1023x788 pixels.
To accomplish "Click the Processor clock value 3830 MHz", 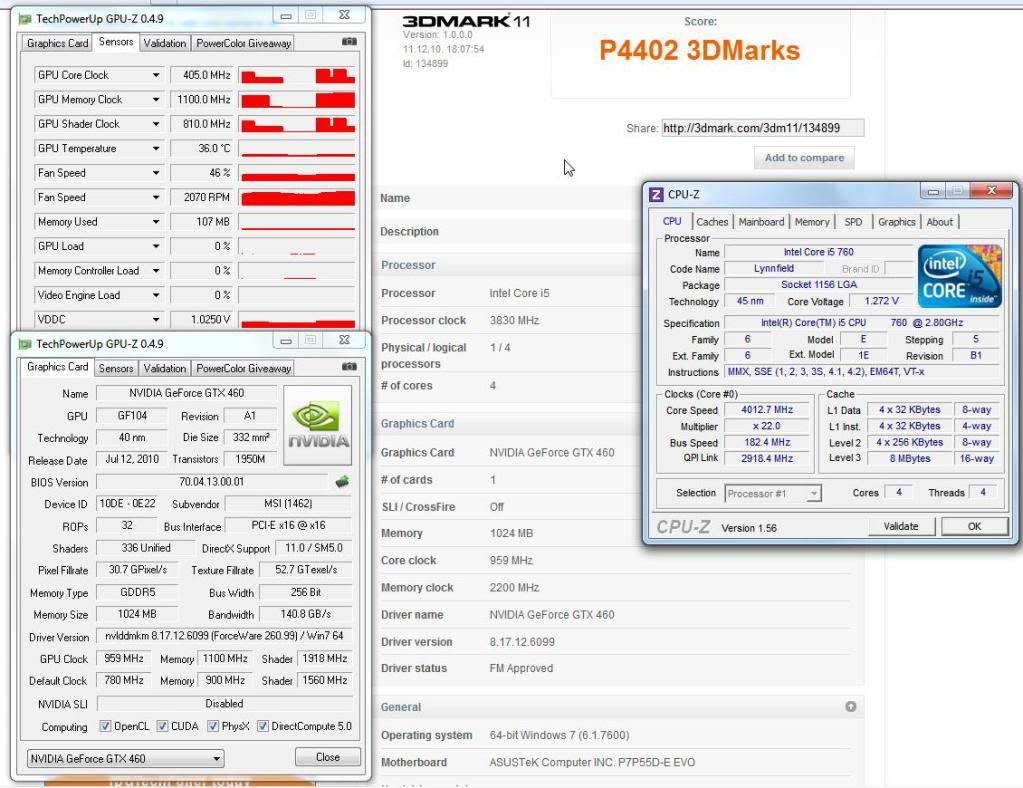I will [514, 320].
